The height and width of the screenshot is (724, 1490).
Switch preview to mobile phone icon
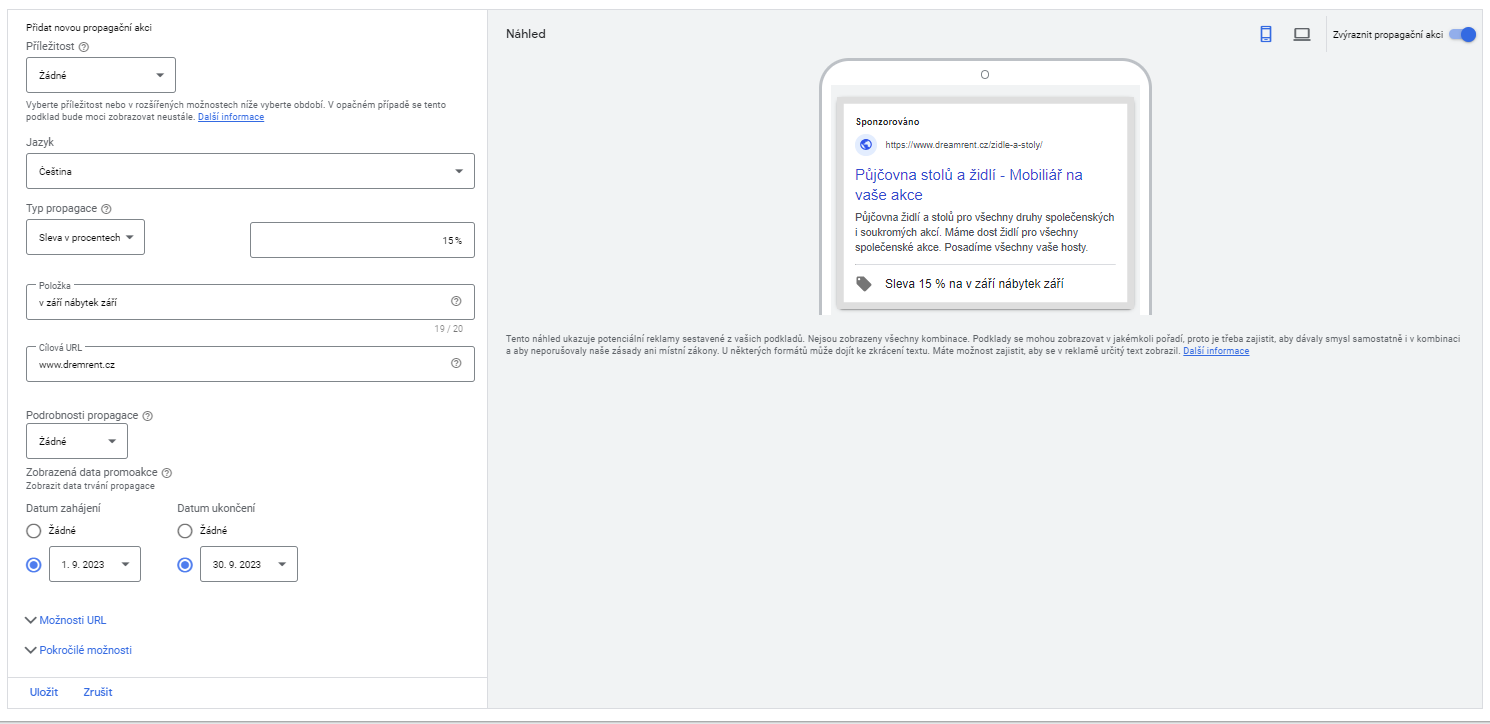tap(1265, 34)
